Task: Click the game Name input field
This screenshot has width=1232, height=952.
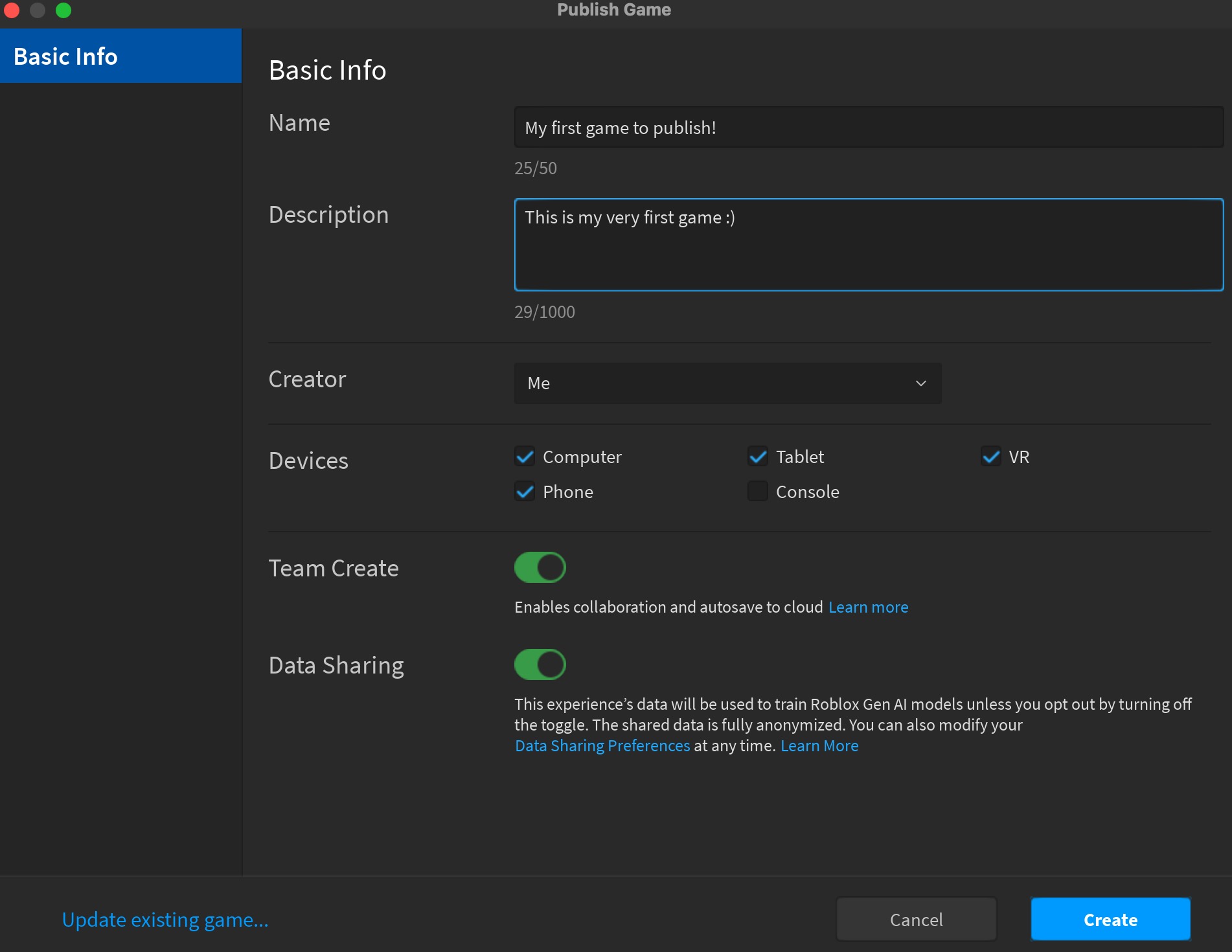Action: pyautogui.click(x=868, y=127)
